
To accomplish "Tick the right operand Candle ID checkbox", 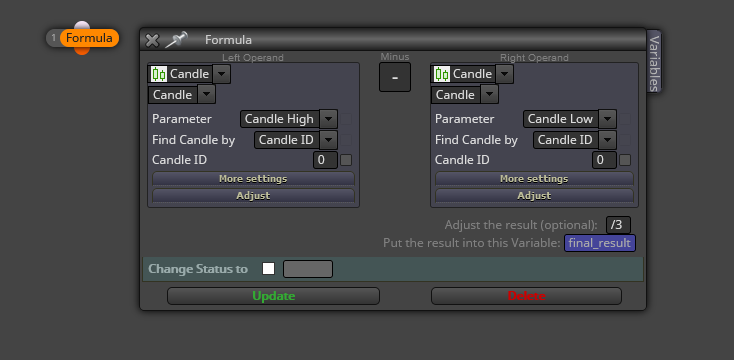I will pos(625,160).
